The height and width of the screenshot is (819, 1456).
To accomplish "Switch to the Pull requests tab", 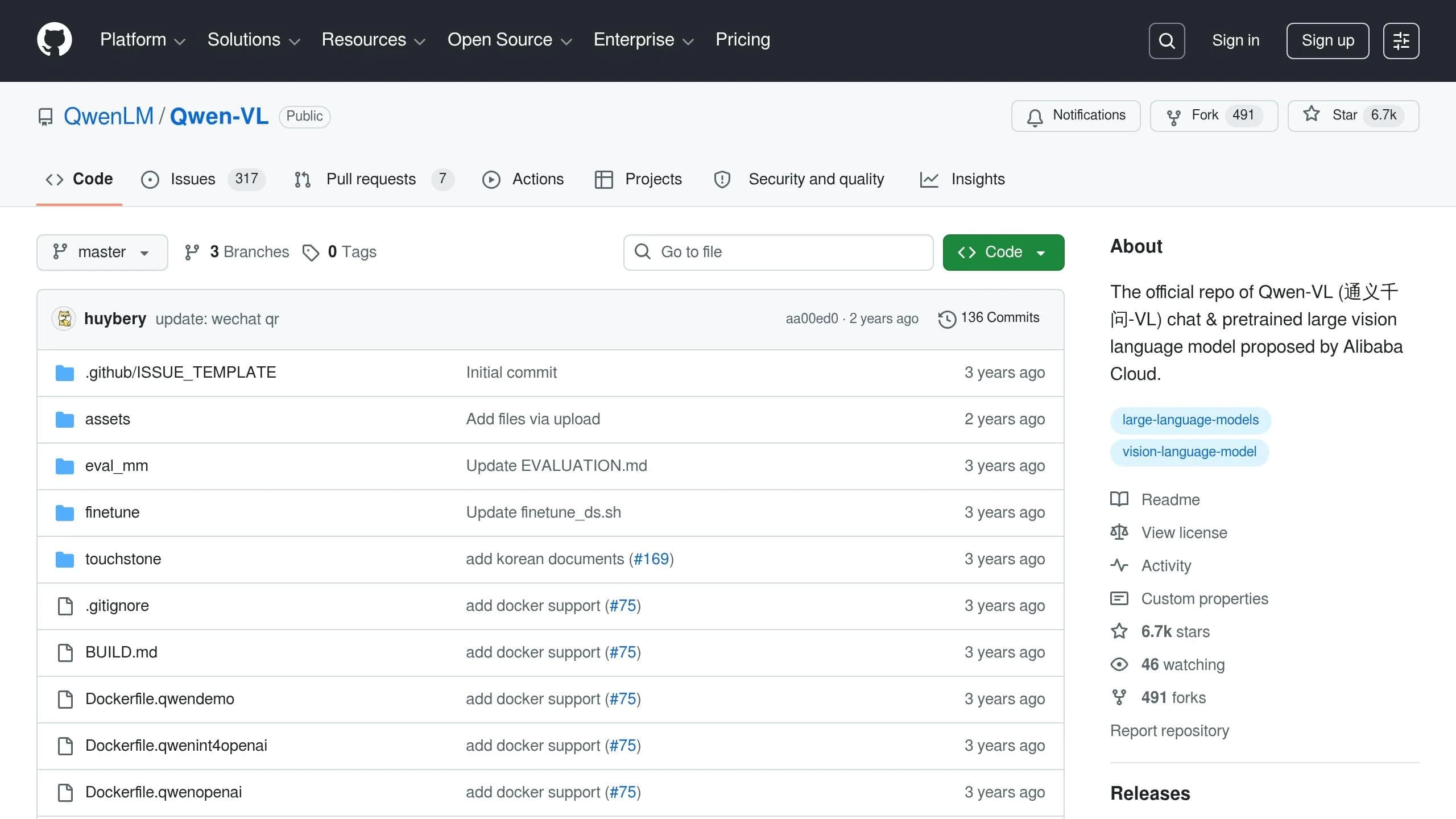I will tap(374, 179).
